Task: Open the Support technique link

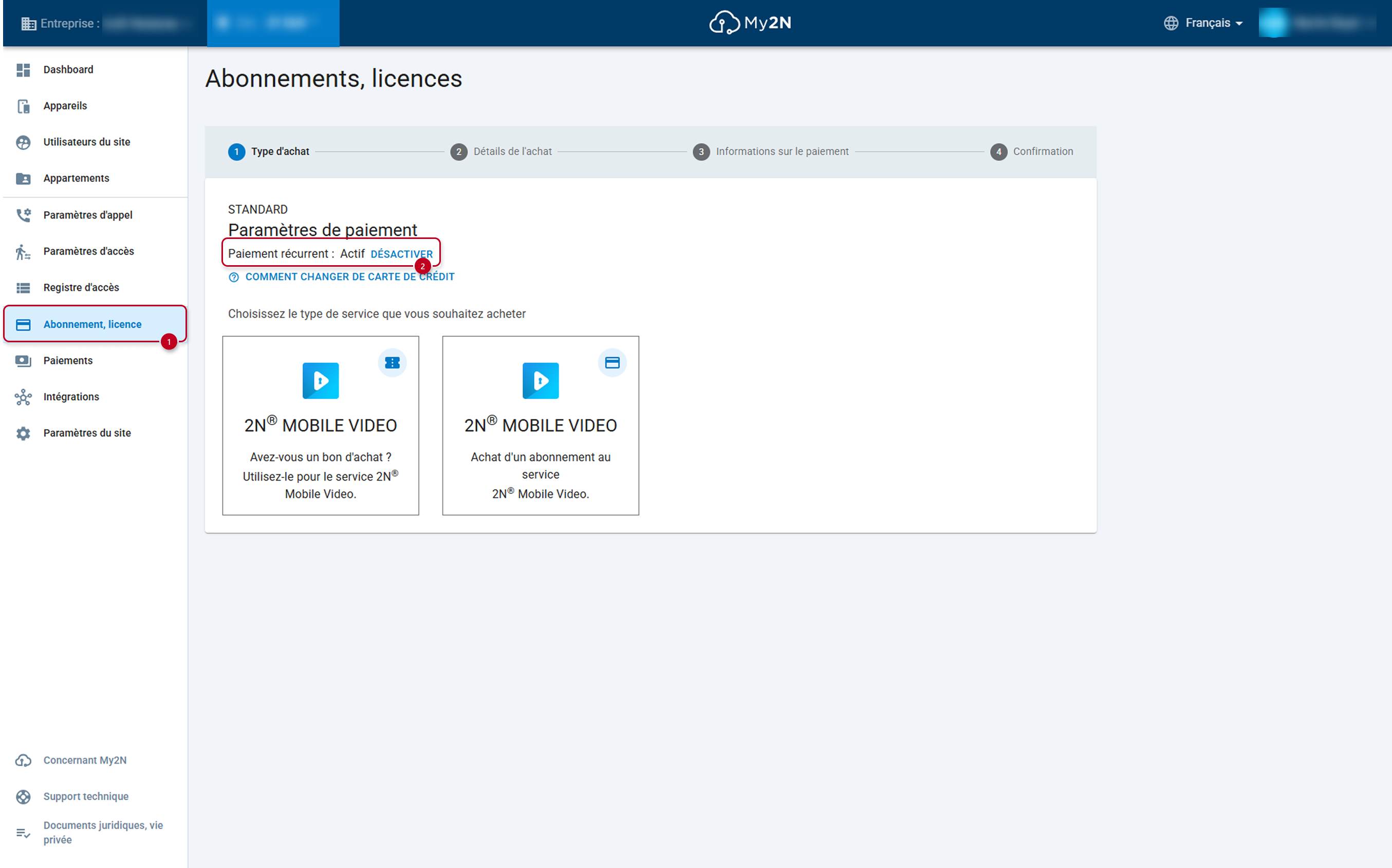Action: point(86,797)
